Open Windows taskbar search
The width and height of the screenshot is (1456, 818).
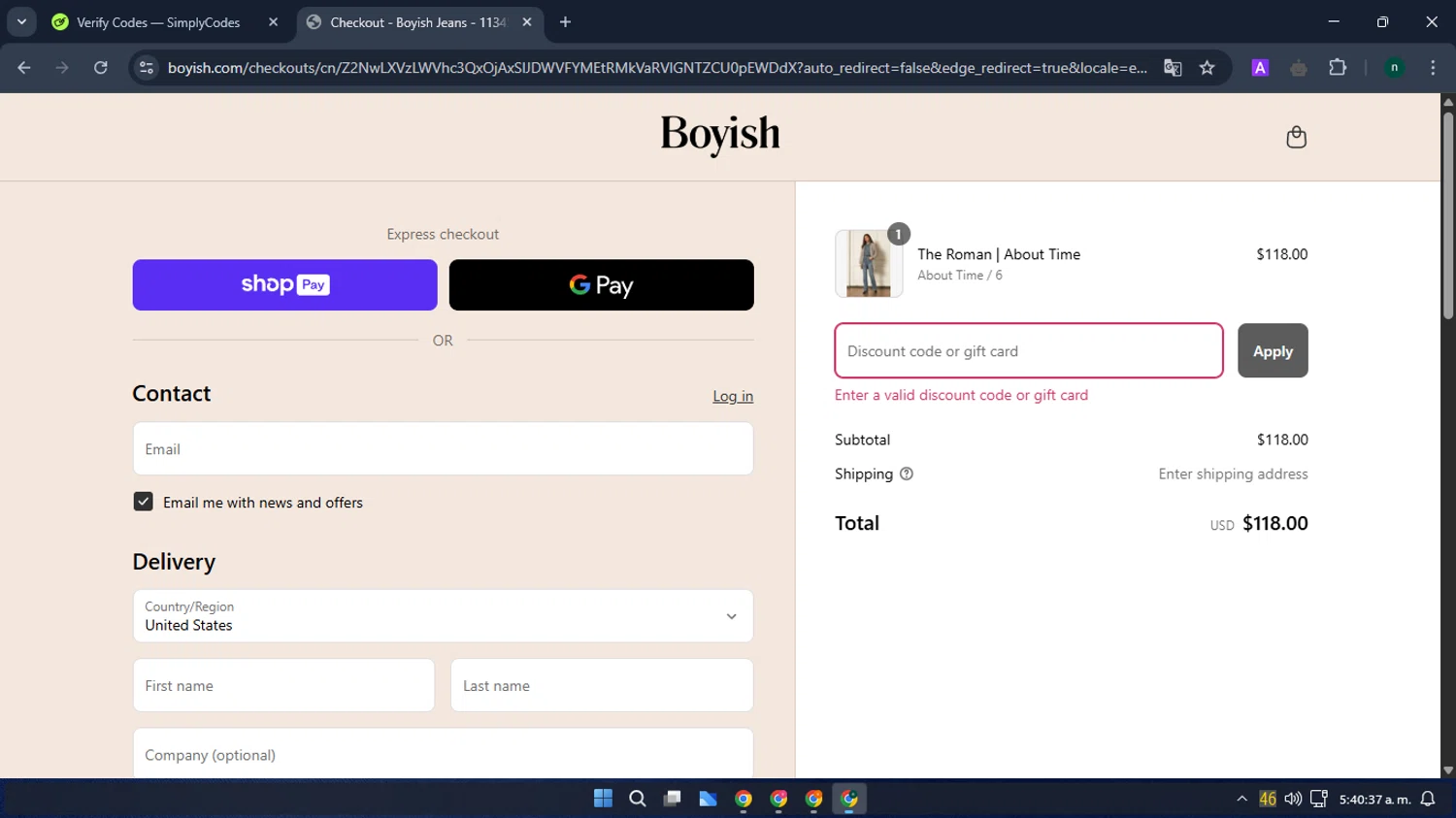tap(638, 799)
